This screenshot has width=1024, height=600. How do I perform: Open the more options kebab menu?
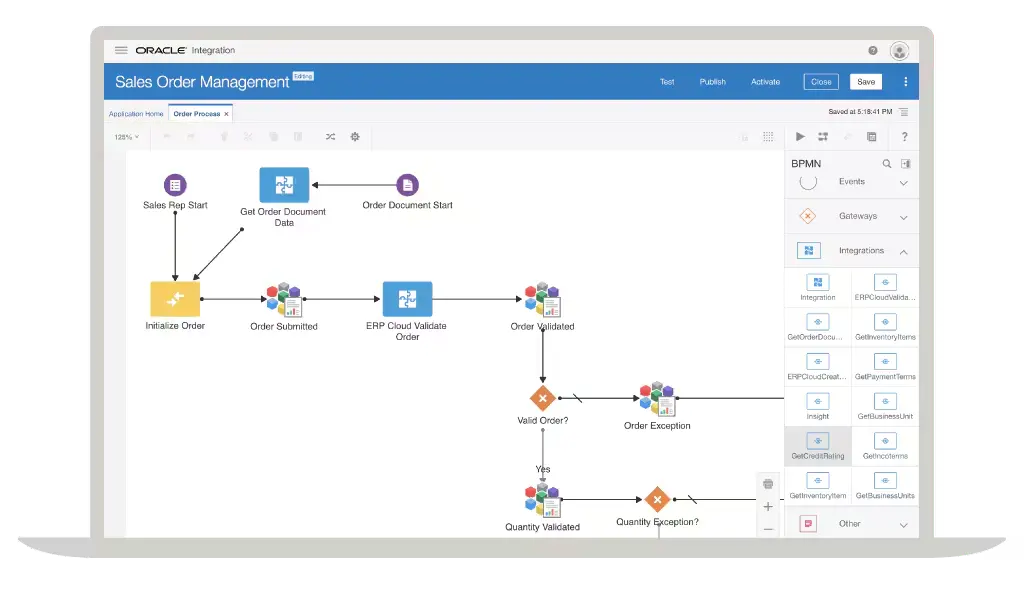[x=905, y=82]
